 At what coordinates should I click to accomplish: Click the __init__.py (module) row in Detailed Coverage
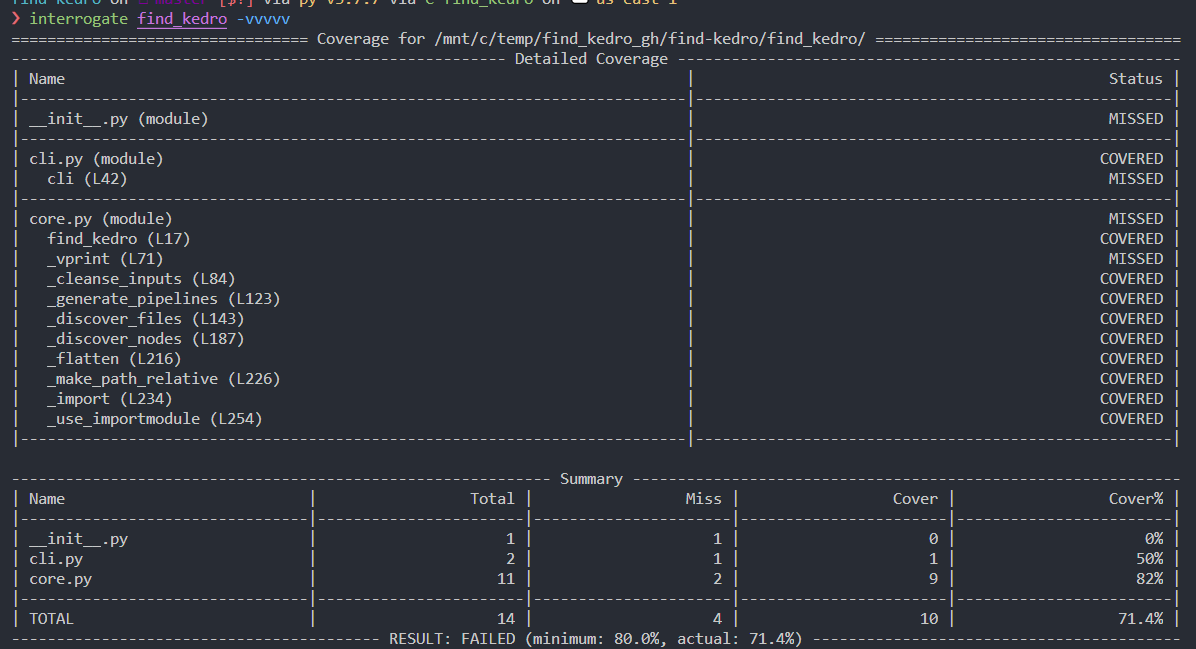[118, 119]
